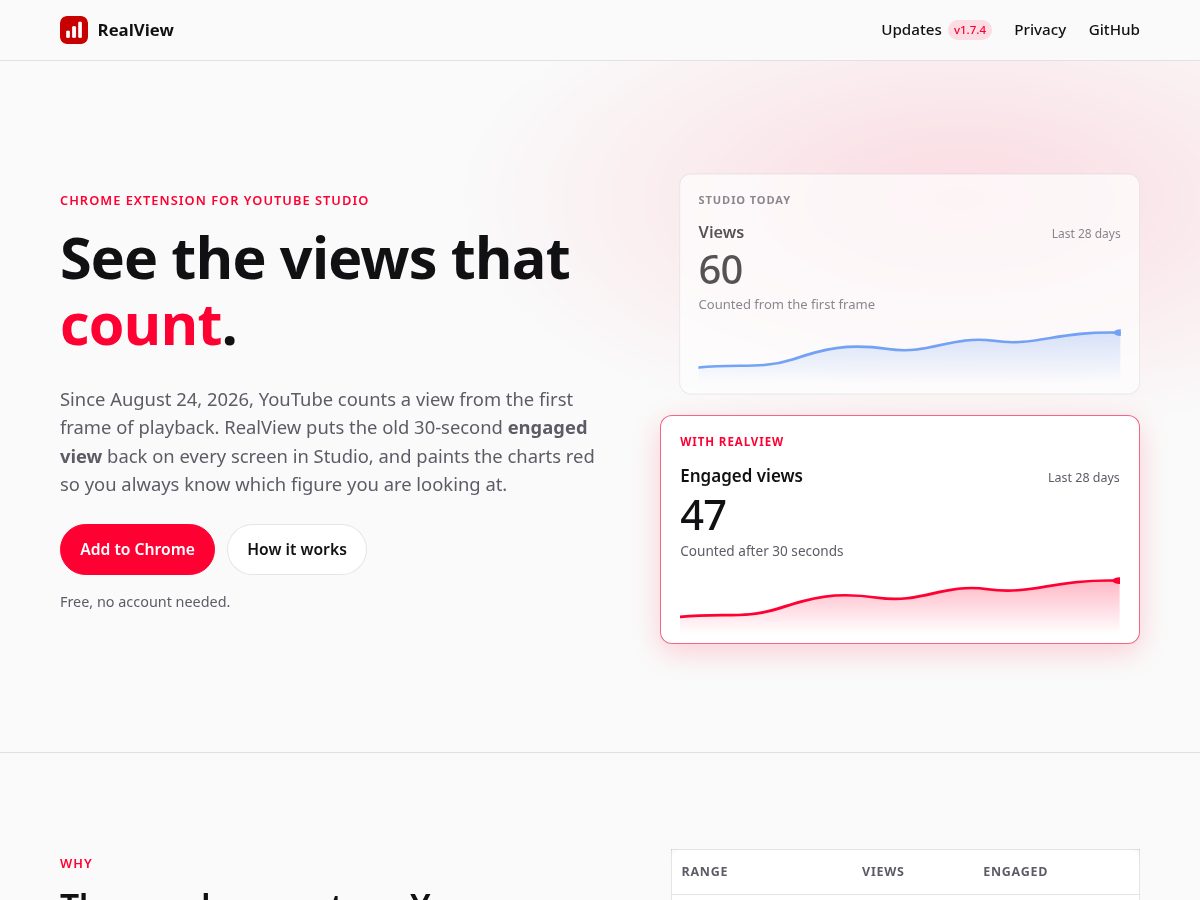
Task: Visit the GitHub link in header
Action: (1114, 30)
